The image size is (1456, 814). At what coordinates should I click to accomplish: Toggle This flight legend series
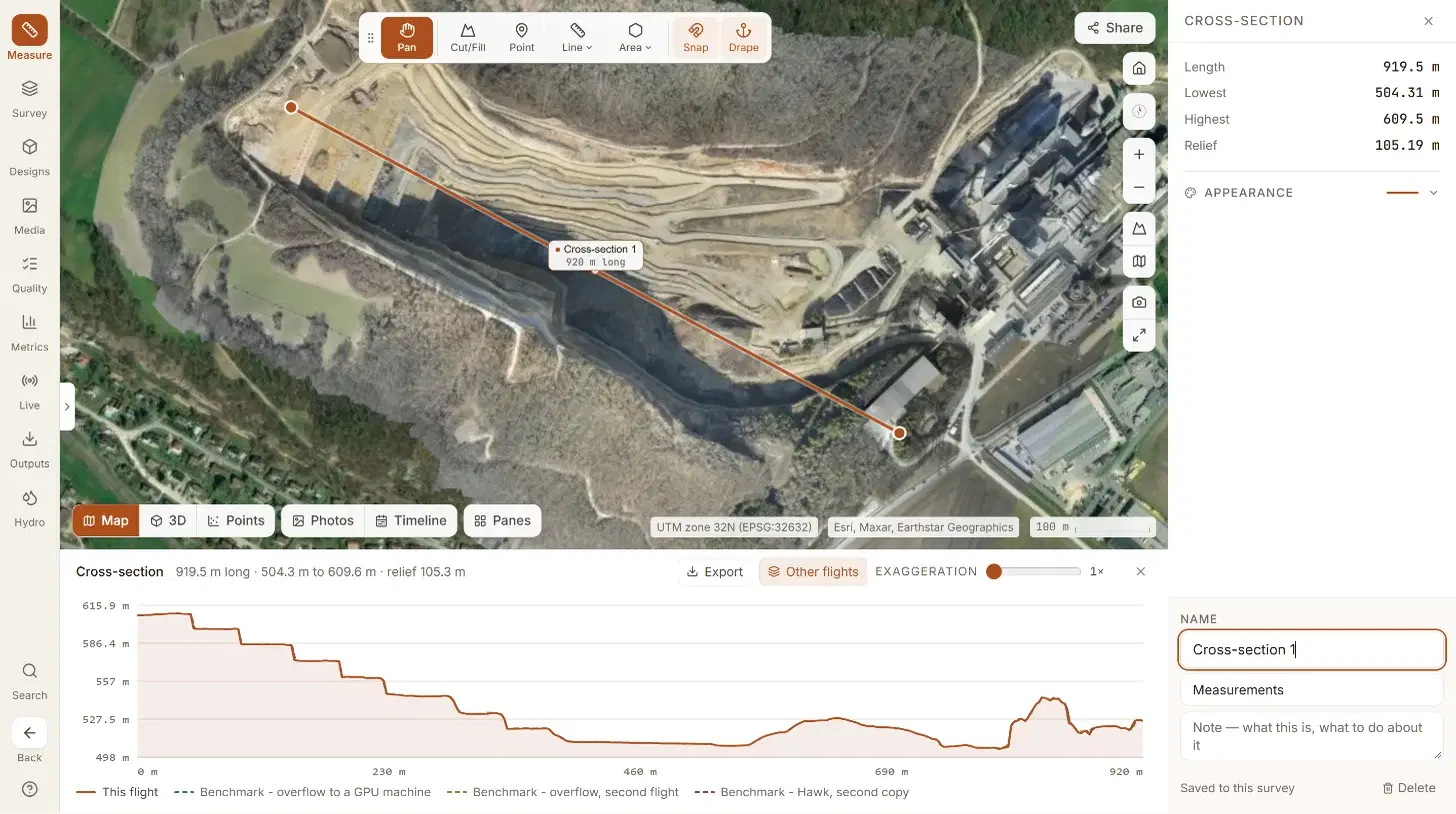[118, 792]
